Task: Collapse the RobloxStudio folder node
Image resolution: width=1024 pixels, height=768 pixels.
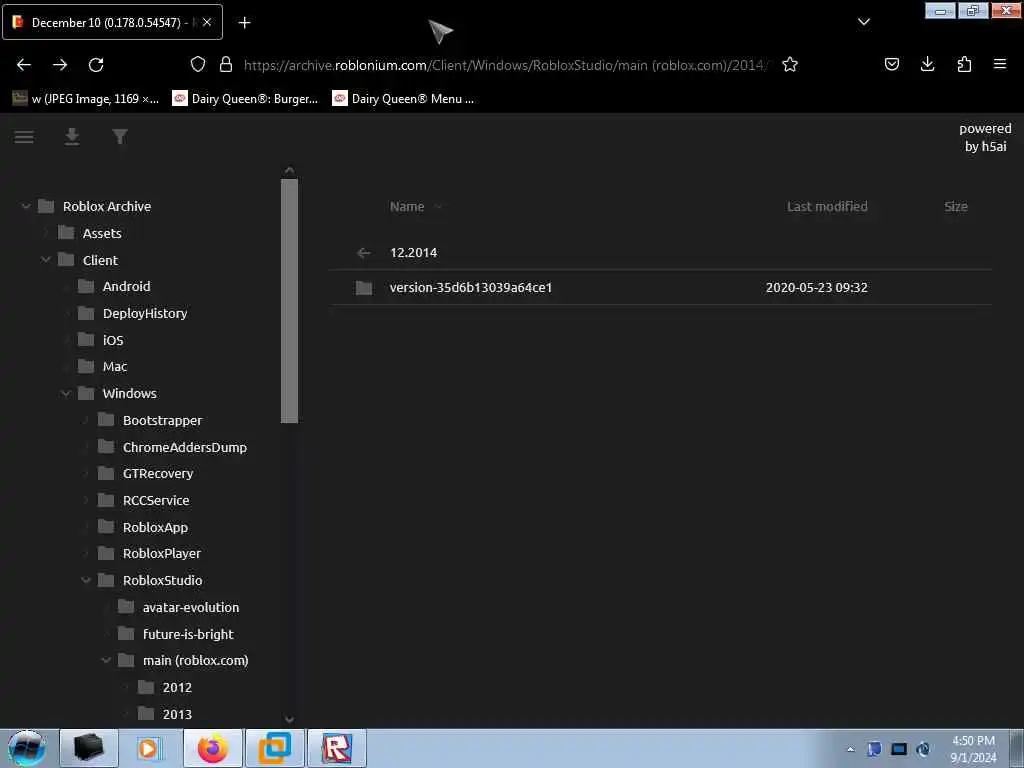Action: coord(86,580)
